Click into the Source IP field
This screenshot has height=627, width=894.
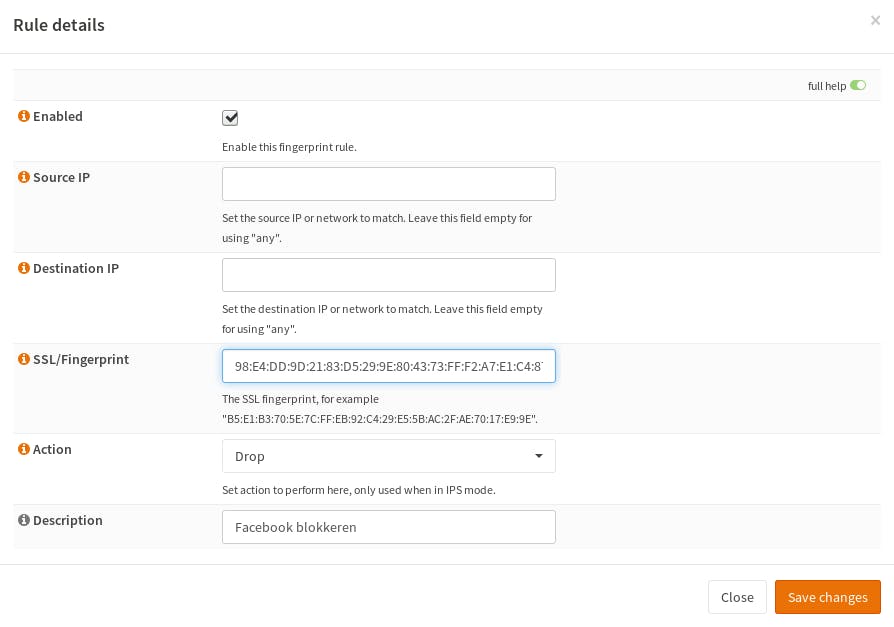tap(388, 184)
